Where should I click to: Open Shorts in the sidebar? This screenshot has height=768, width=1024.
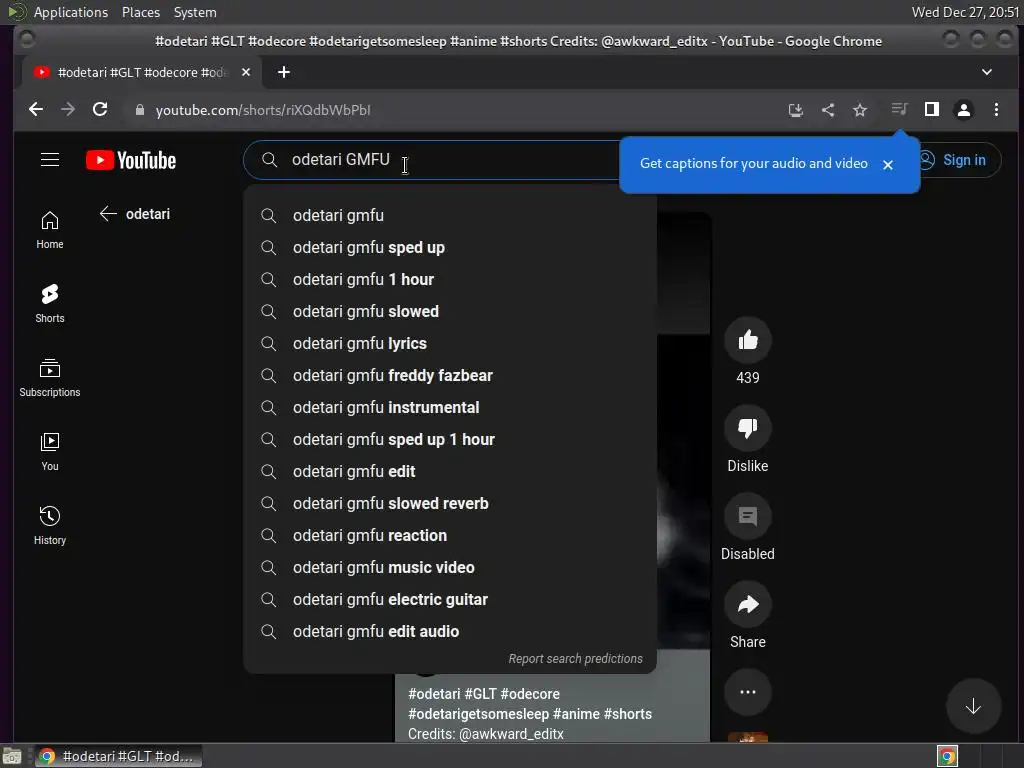coord(50,304)
